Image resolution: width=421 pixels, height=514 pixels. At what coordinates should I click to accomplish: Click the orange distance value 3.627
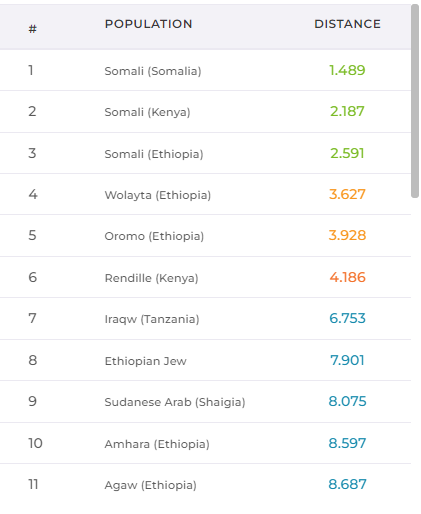347,194
